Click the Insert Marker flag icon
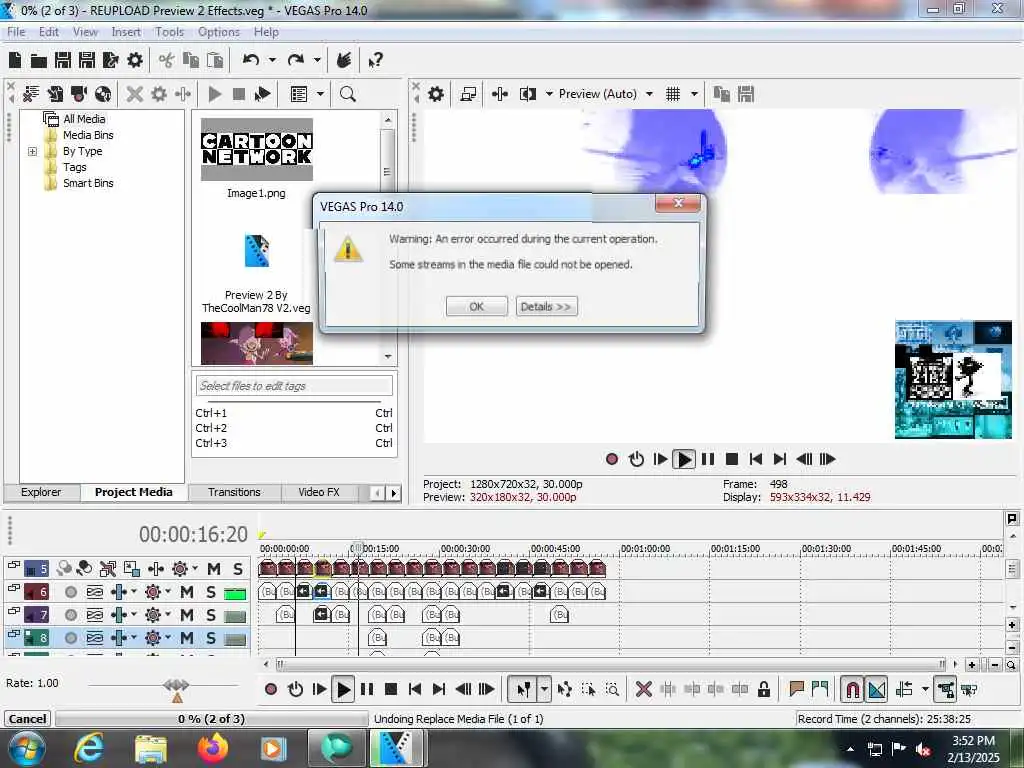Image resolution: width=1024 pixels, height=768 pixels. [796, 689]
